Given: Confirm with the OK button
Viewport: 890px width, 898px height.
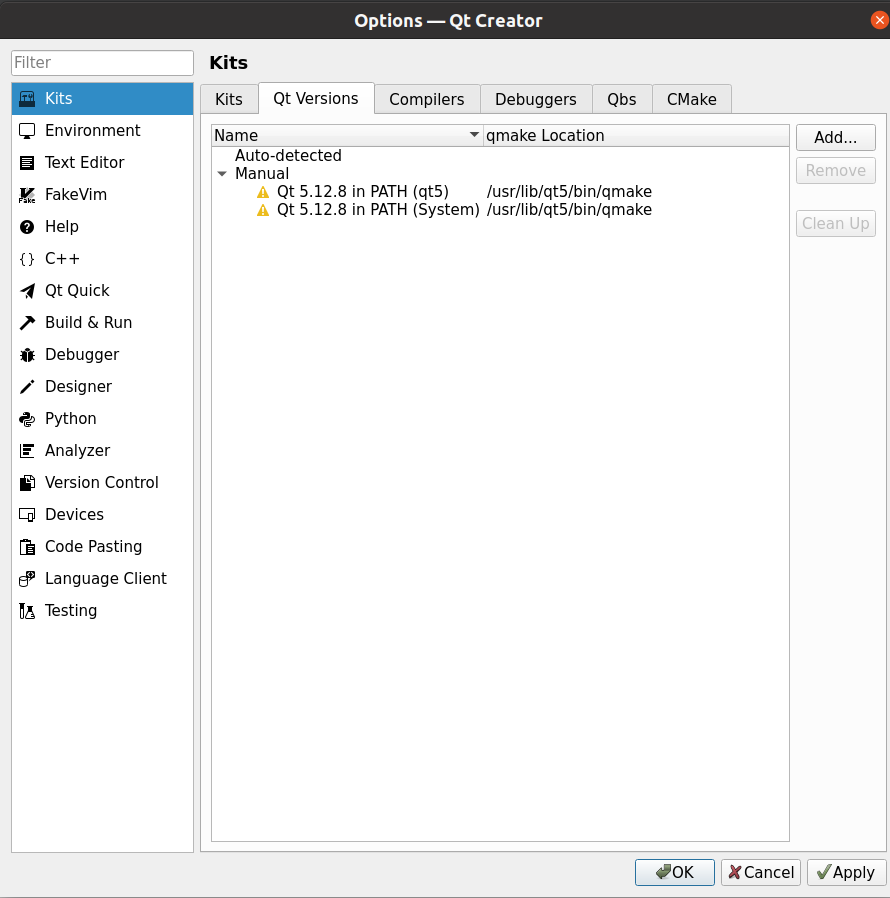Looking at the screenshot, I should click(675, 872).
